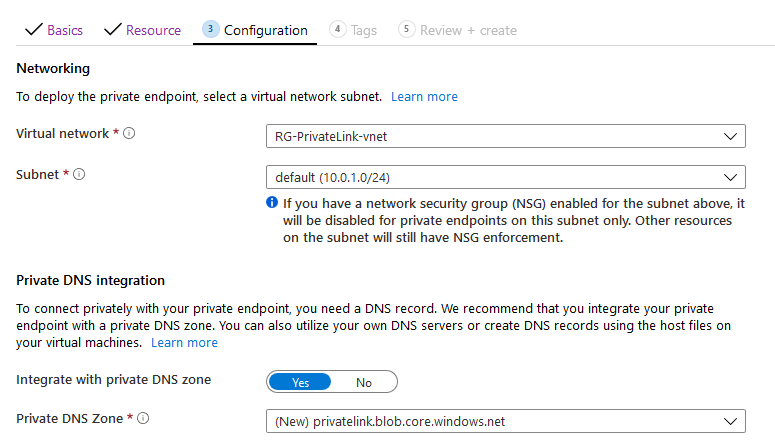Screen dimensions: 775x448
Task: Open the Tags tab
Action: click(x=364, y=31)
